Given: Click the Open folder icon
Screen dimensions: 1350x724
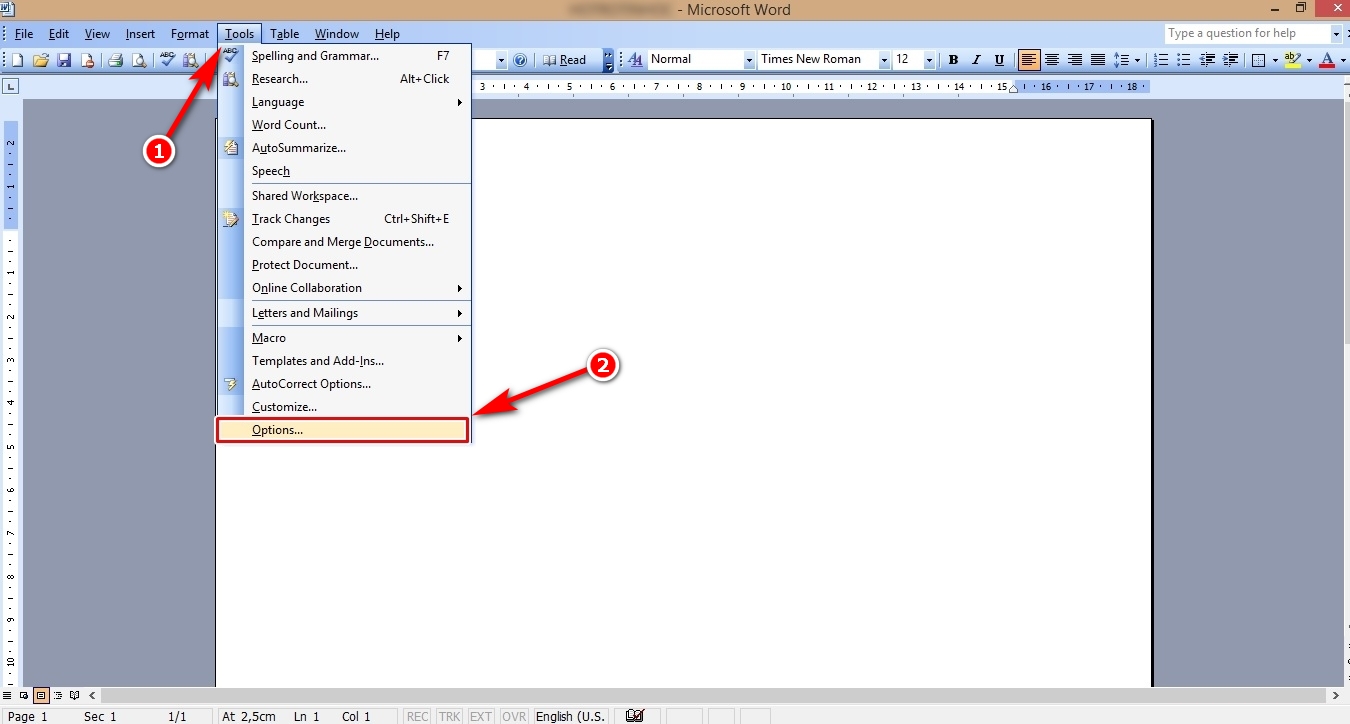Looking at the screenshot, I should click(41, 60).
